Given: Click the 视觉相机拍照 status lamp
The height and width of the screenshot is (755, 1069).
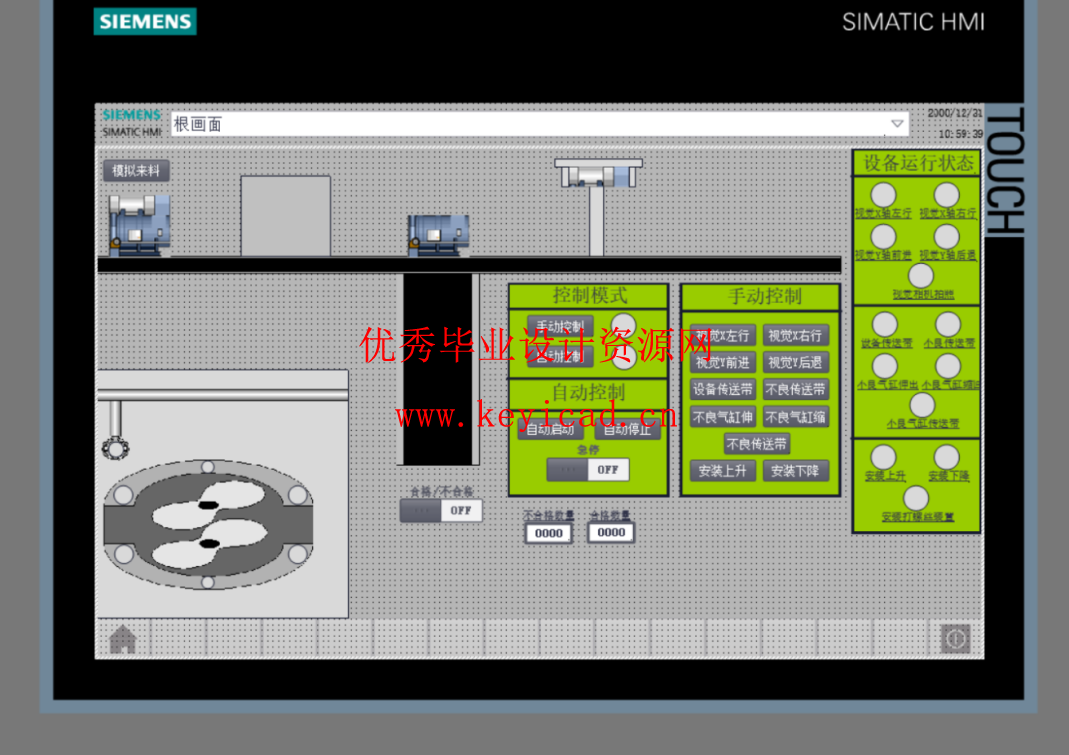Looking at the screenshot, I should pos(920,276).
